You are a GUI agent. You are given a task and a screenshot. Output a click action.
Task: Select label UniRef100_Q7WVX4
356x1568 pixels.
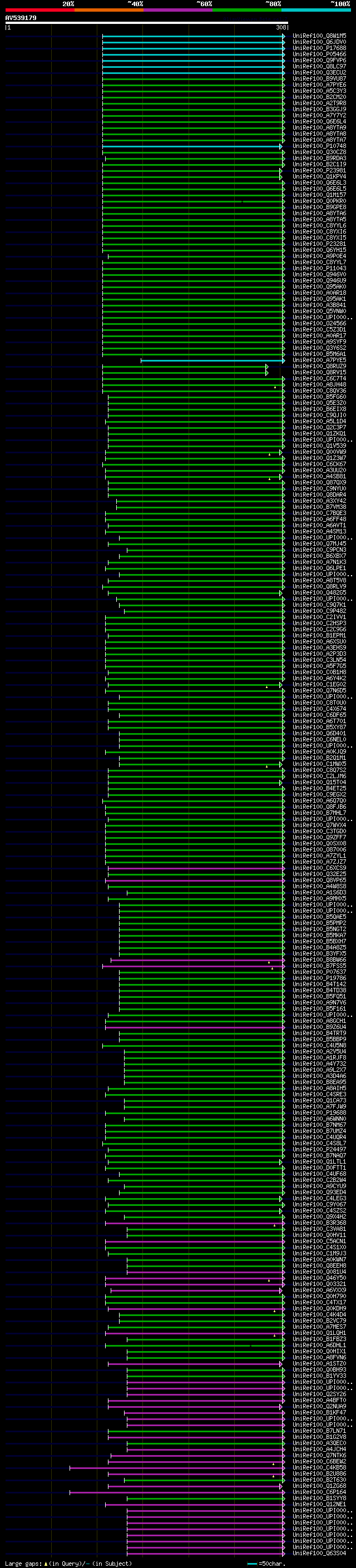tap(319, 825)
